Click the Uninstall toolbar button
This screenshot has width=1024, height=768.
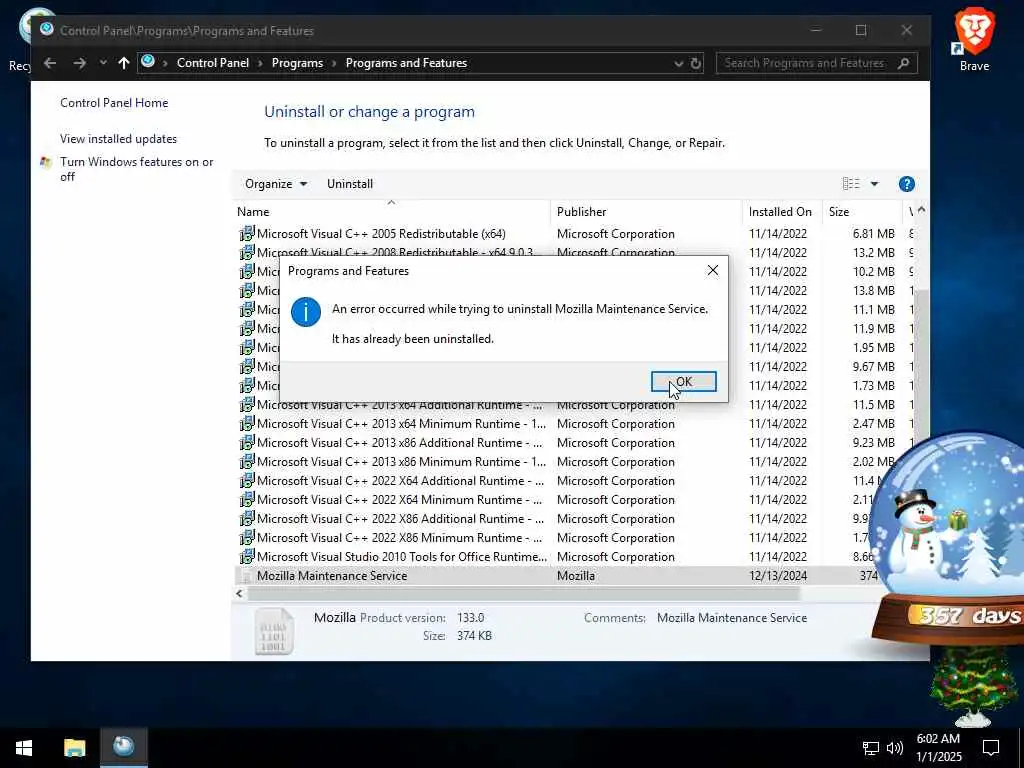[x=350, y=184]
